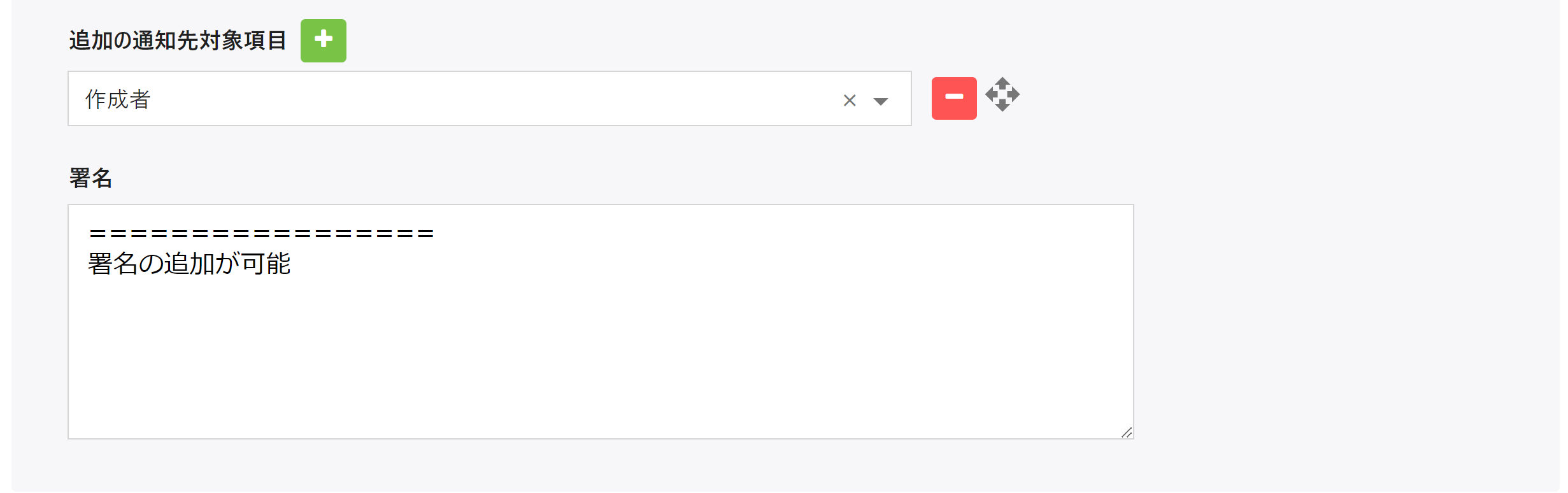Image resolution: width=1568 pixels, height=493 pixels.
Task: Click the 作成者 selected value text
Action: [118, 99]
